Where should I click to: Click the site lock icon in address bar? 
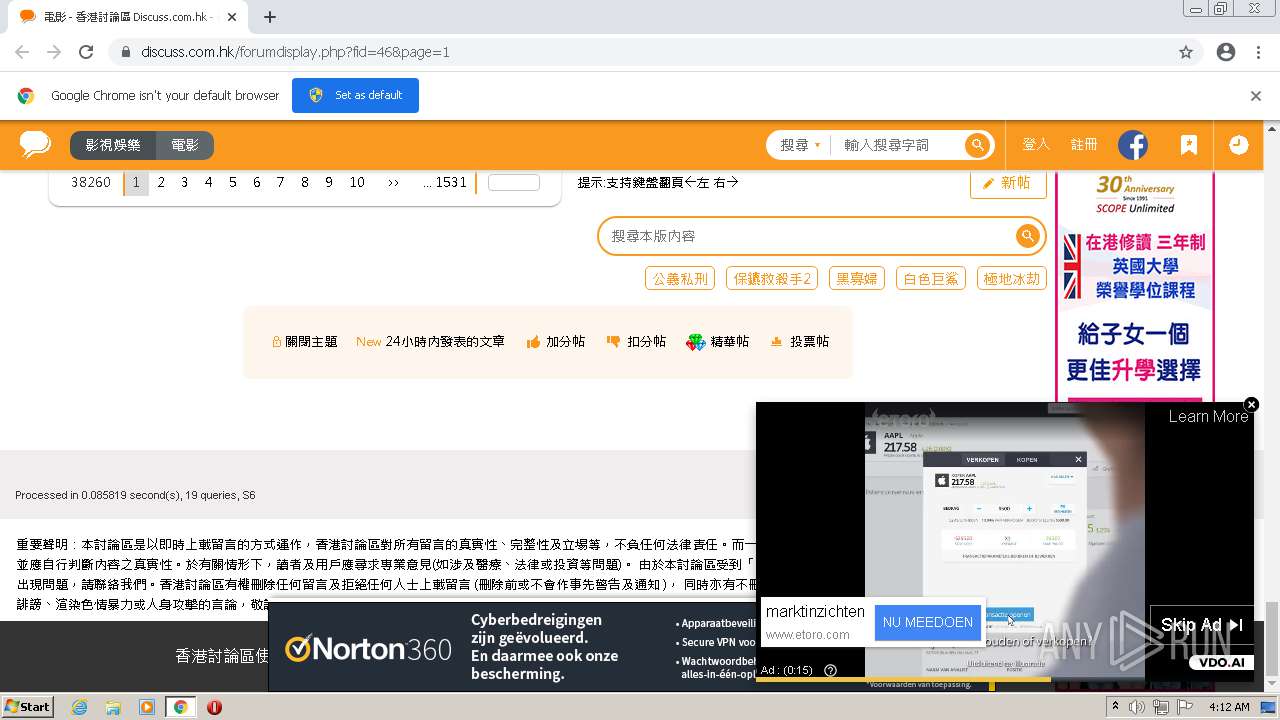tap(126, 52)
